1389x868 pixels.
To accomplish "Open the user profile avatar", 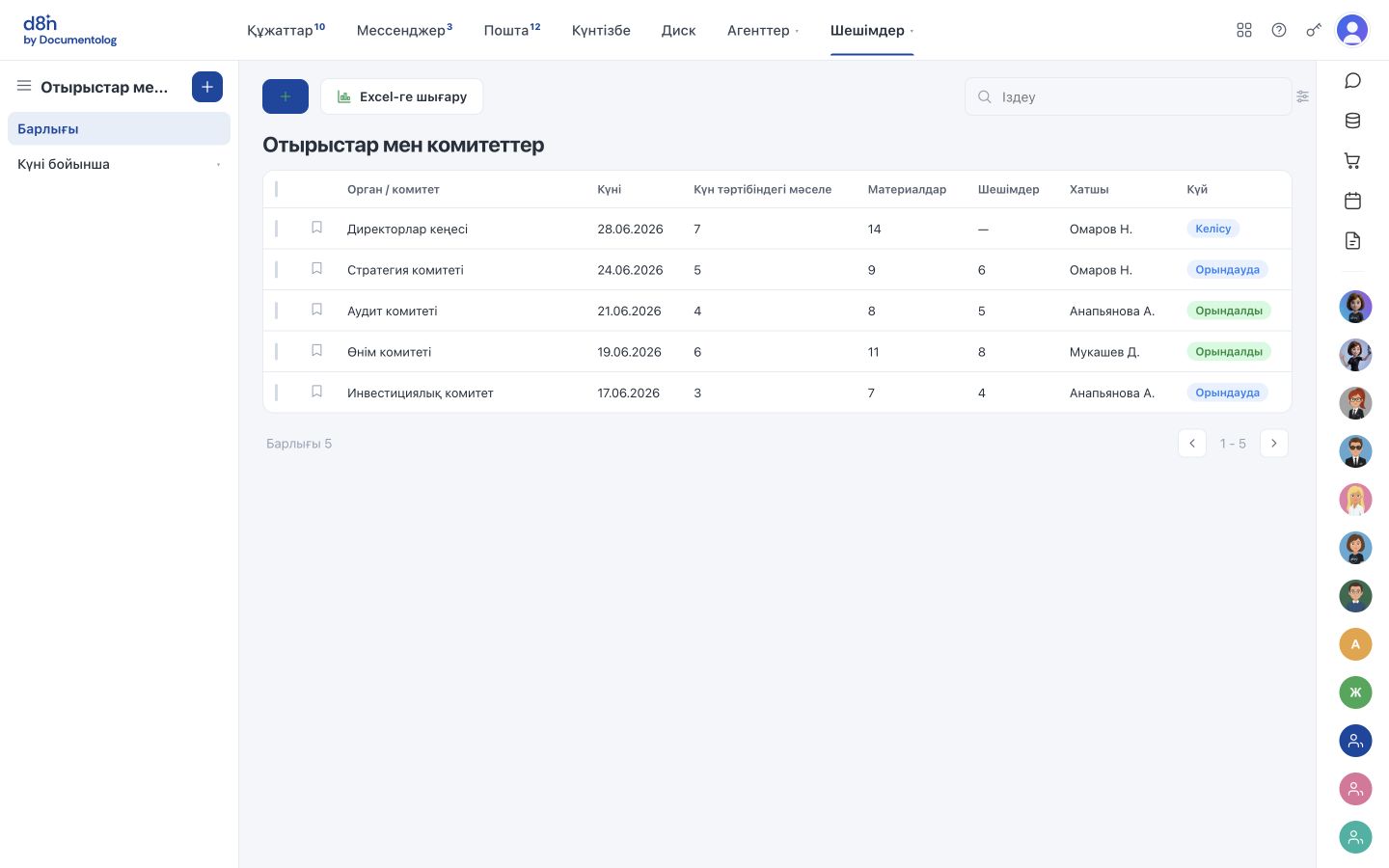I will pyautogui.click(x=1352, y=30).
